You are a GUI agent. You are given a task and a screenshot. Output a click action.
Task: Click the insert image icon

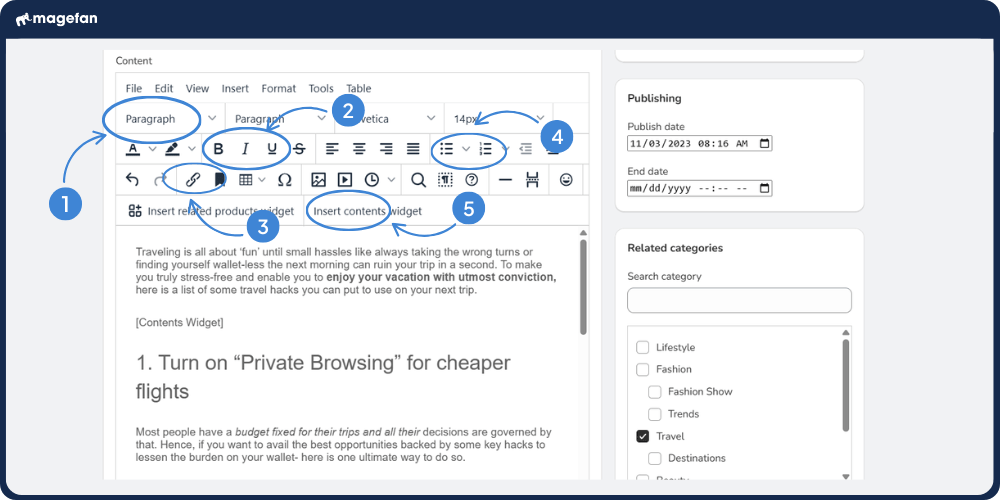[x=318, y=180]
